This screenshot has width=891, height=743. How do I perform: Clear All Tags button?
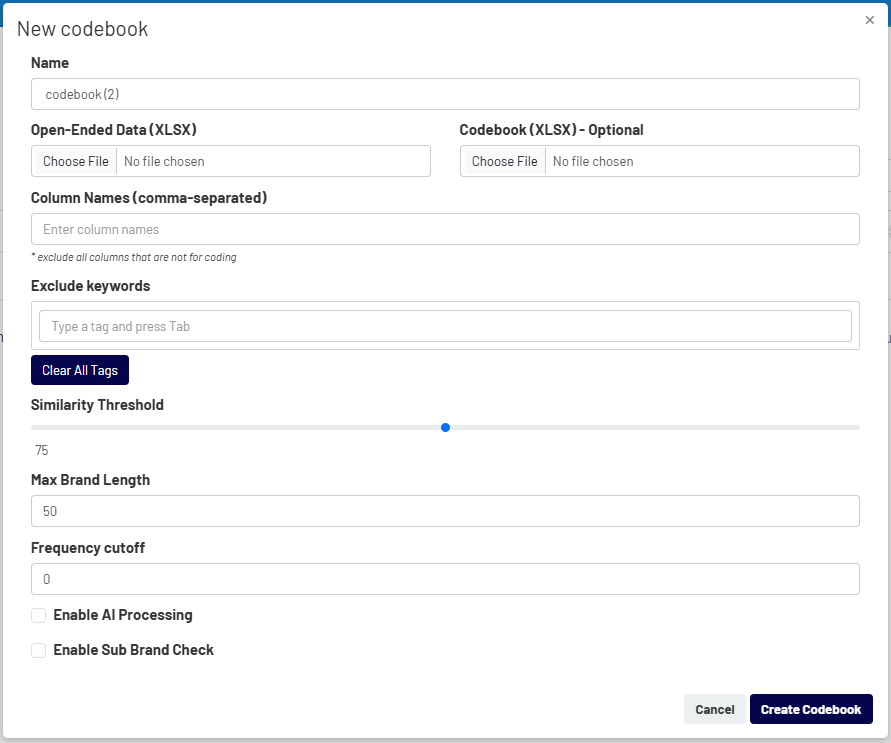tap(80, 370)
